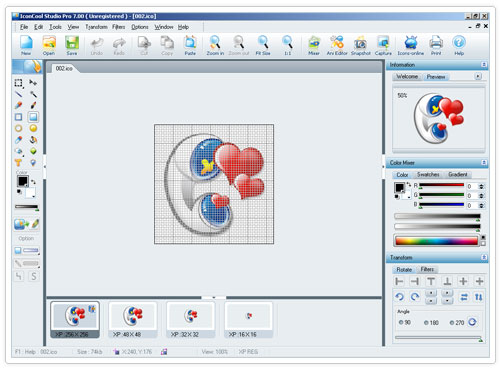The image size is (500, 370).
Task: Open the Filters menu in menu bar
Action: (x=118, y=27)
